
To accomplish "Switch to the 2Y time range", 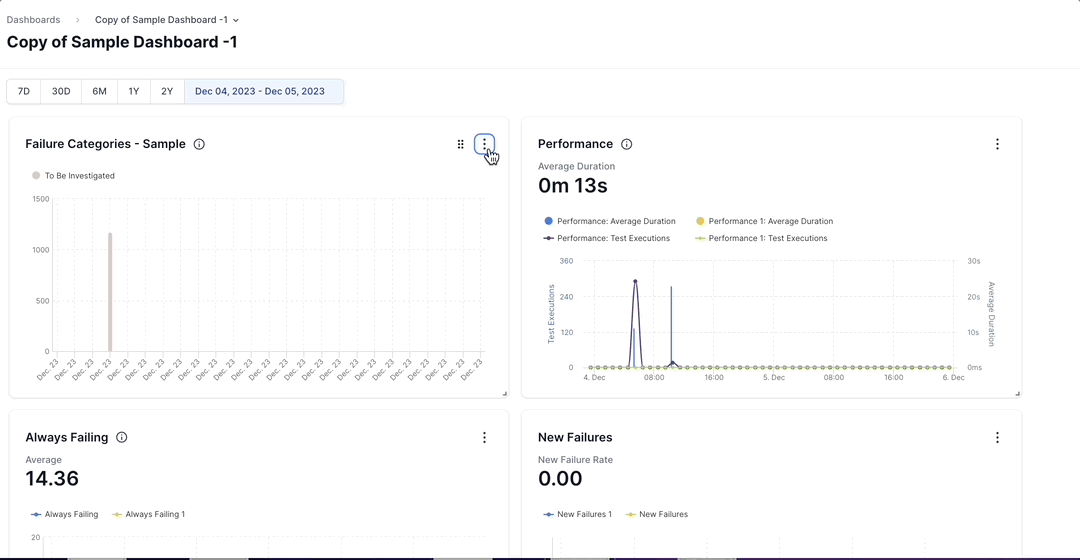I will [167, 91].
